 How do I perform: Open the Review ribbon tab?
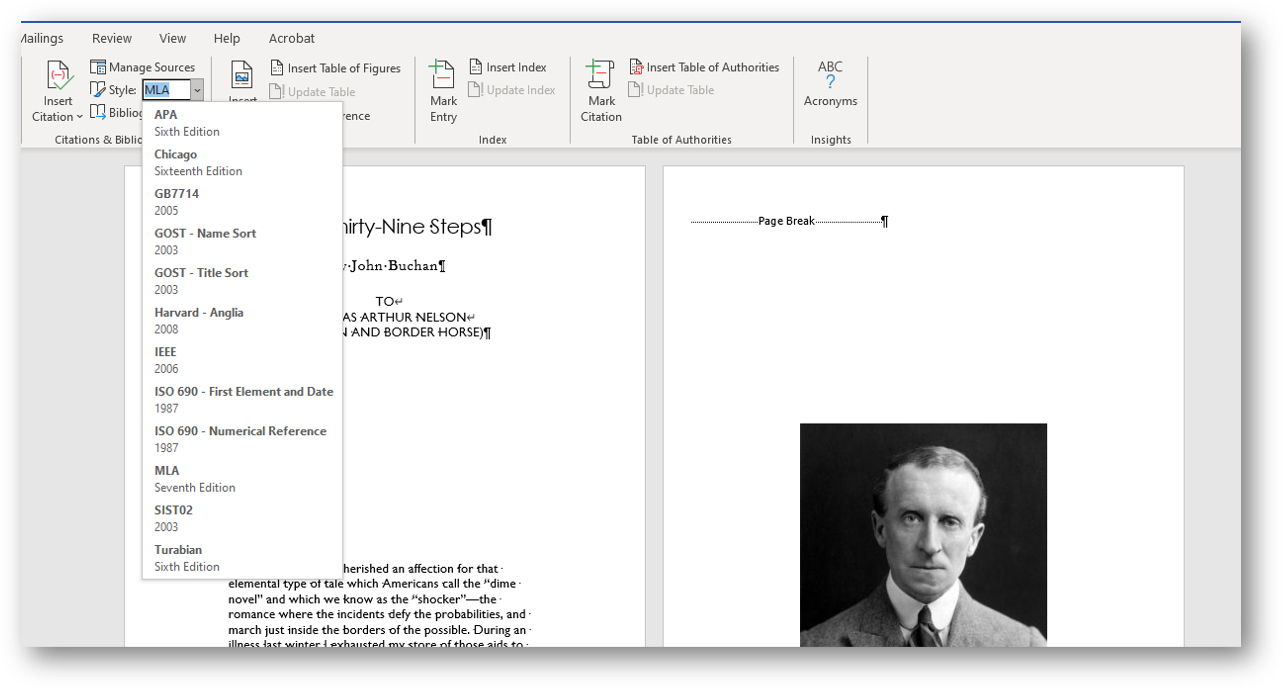[112, 38]
